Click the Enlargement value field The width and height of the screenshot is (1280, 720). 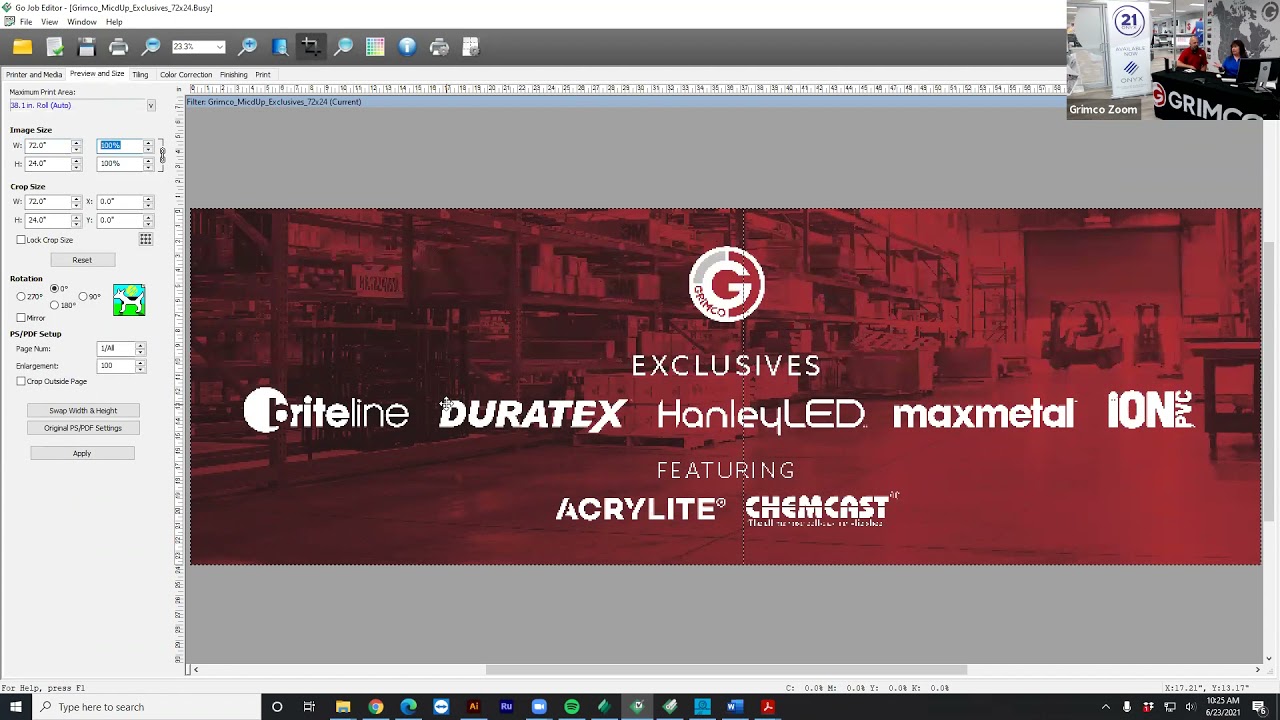tap(116, 366)
